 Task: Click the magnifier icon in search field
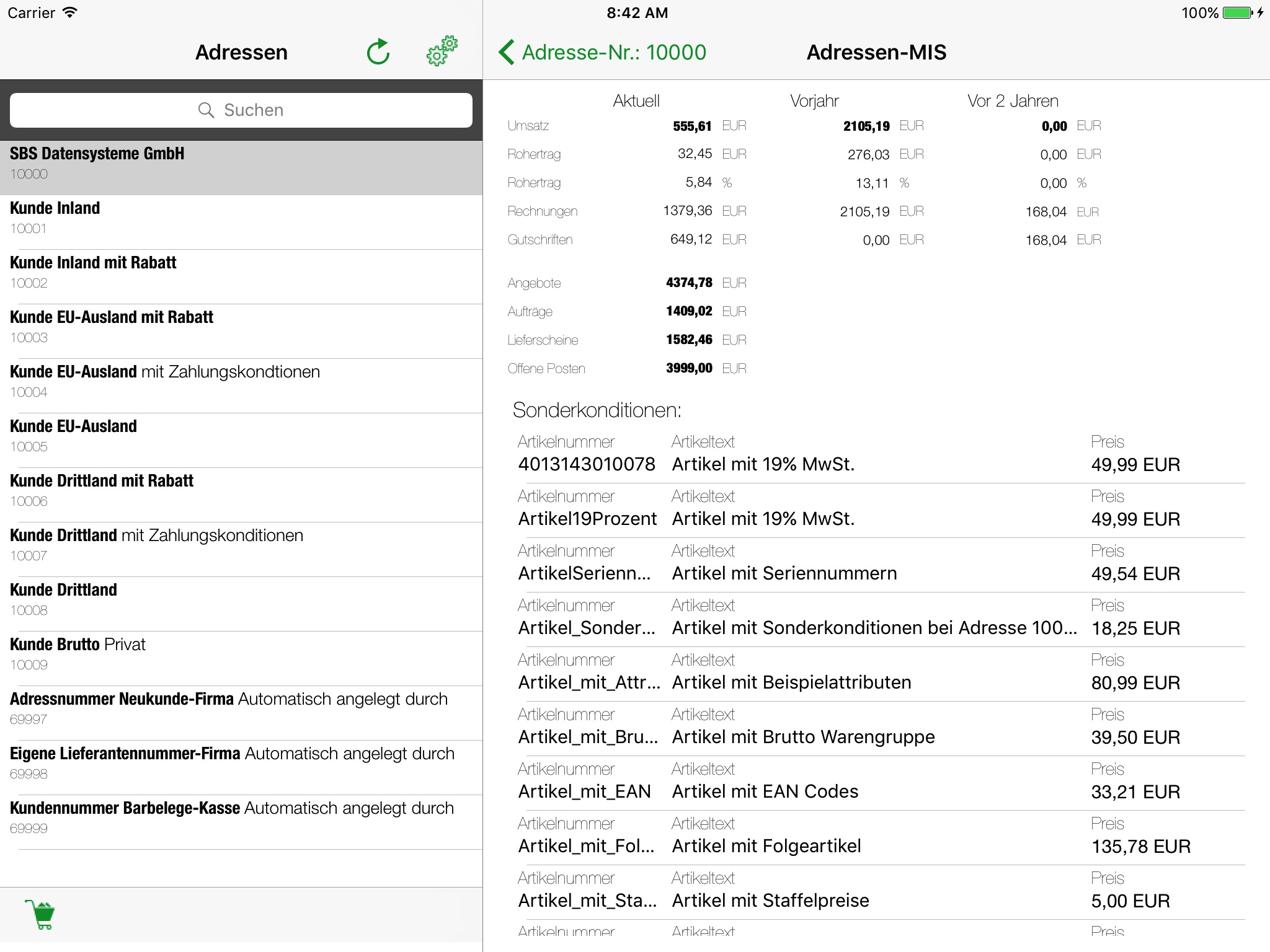coord(206,110)
